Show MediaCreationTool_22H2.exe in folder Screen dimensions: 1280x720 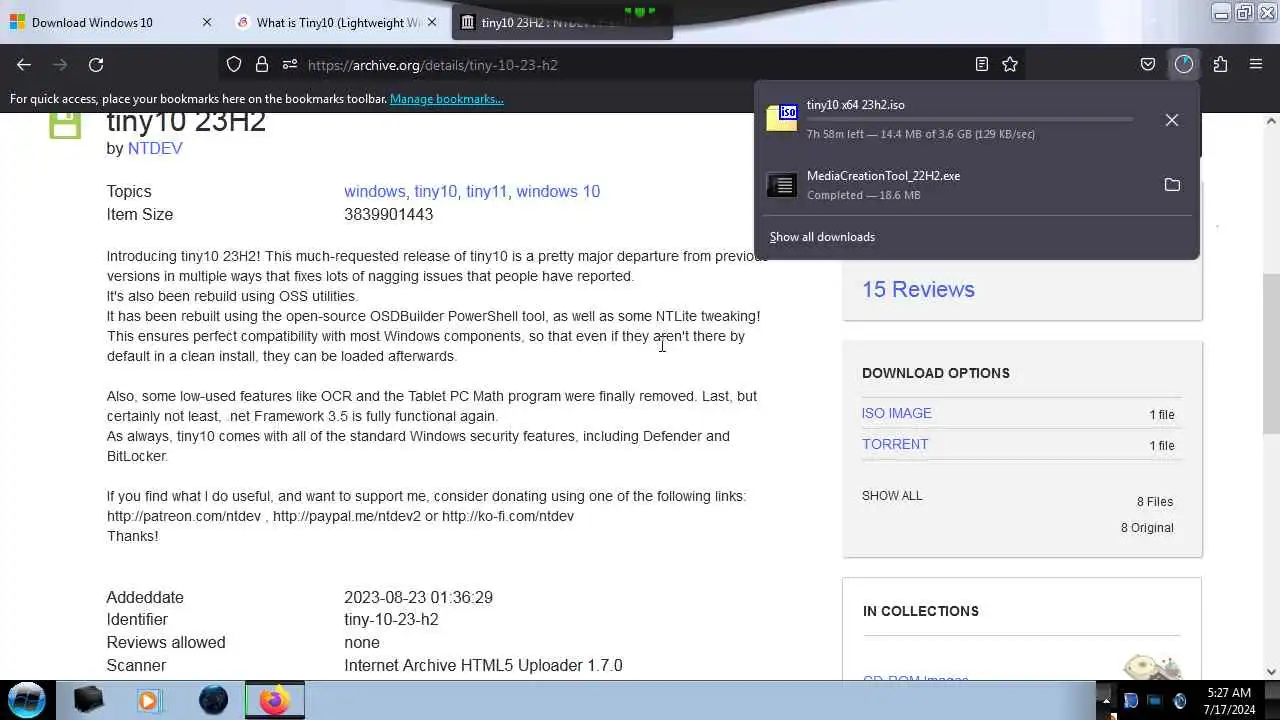point(1172,185)
